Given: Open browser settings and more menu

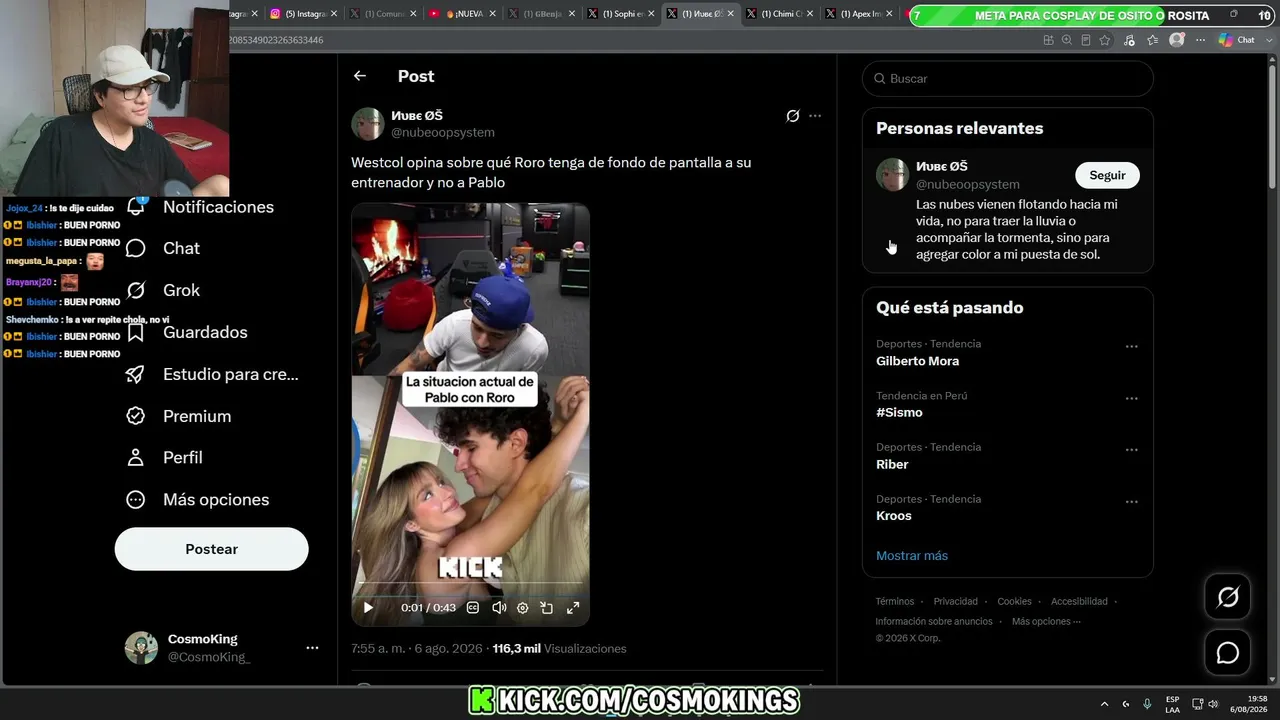Looking at the screenshot, I should coord(1201,40).
